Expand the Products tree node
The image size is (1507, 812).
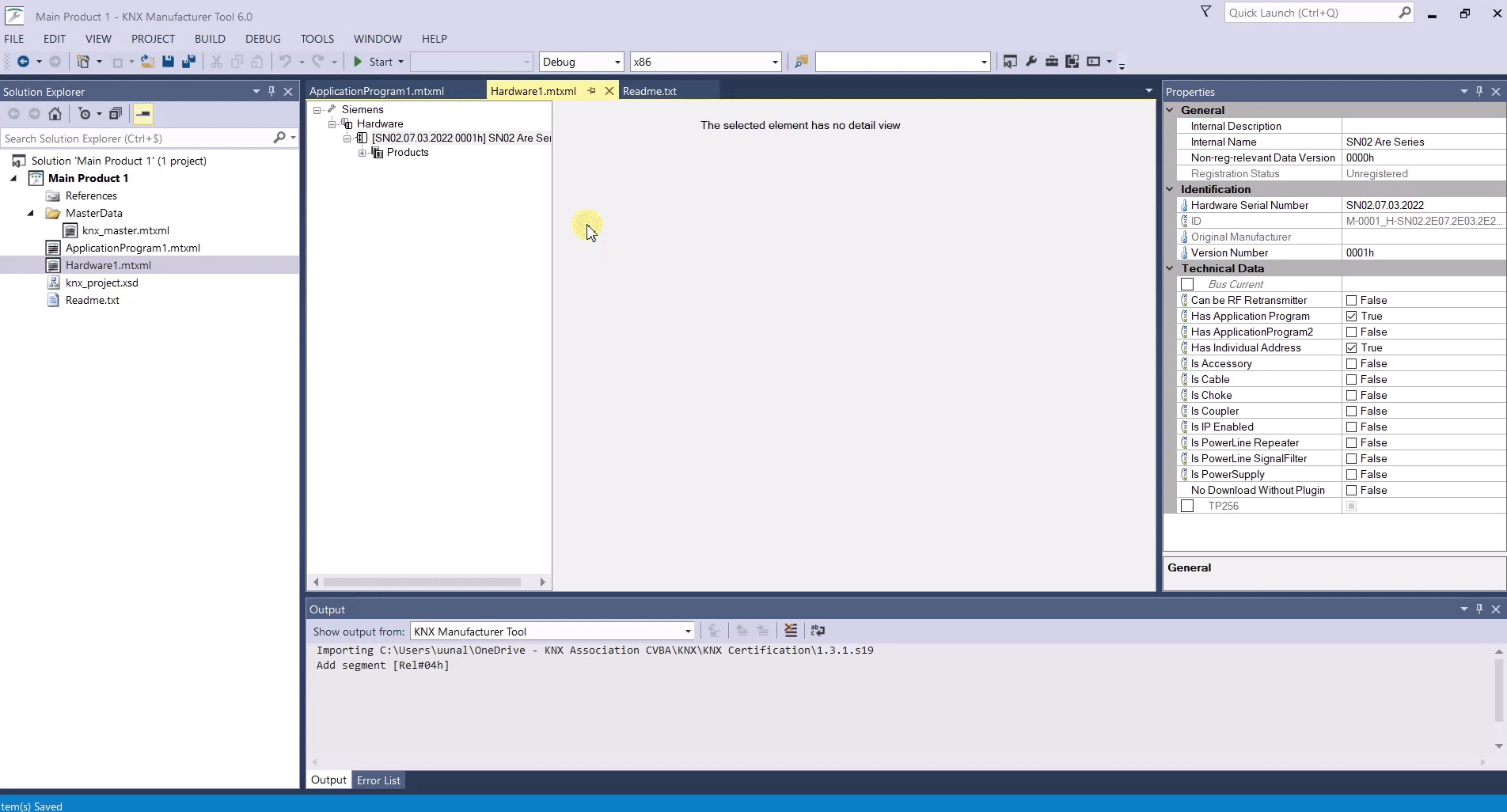[x=362, y=153]
